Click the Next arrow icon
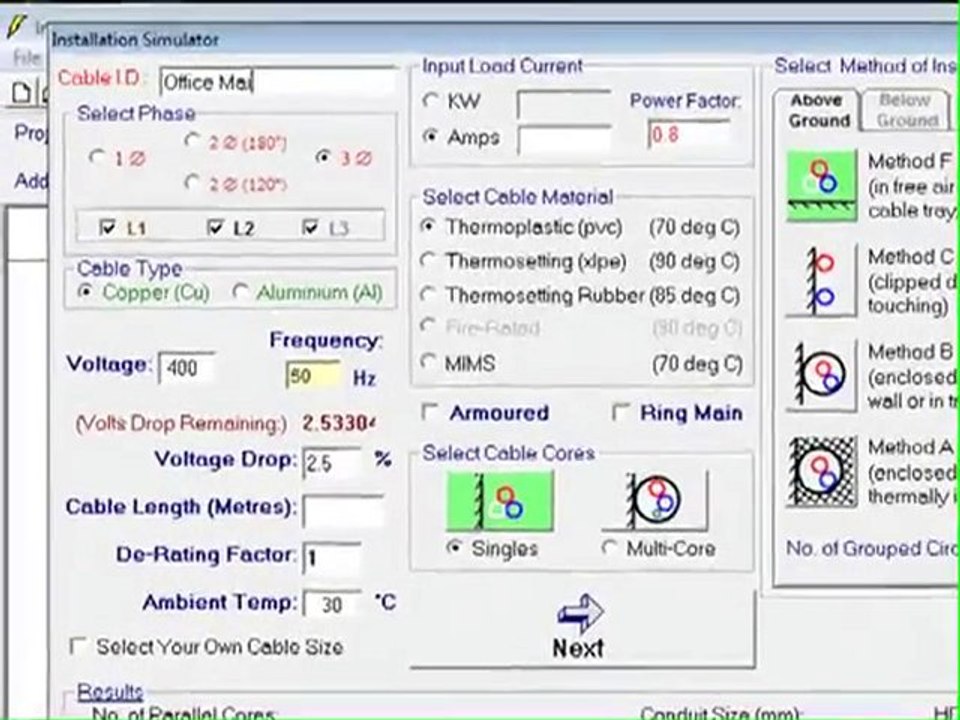 click(x=580, y=613)
